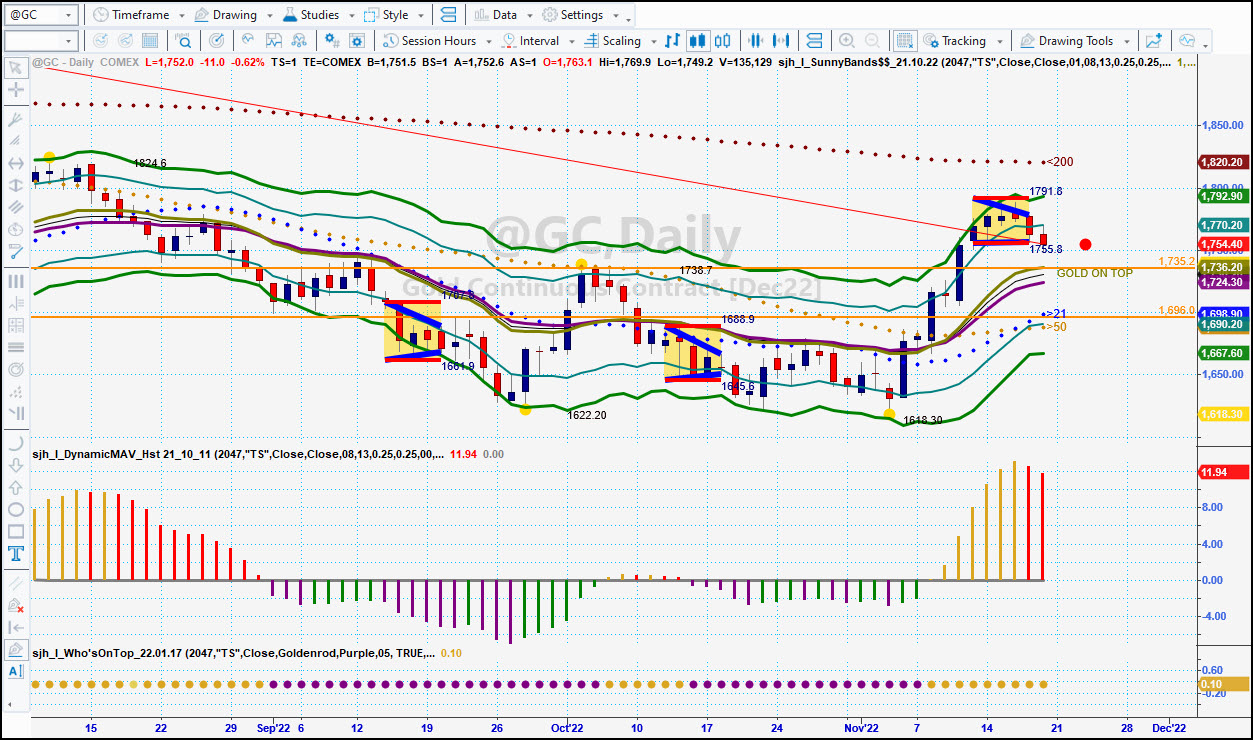Screen dimensions: 1253x740
Task: Click the sjh_I_SunnyBands indicator label
Action: pyautogui.click(x=973, y=62)
